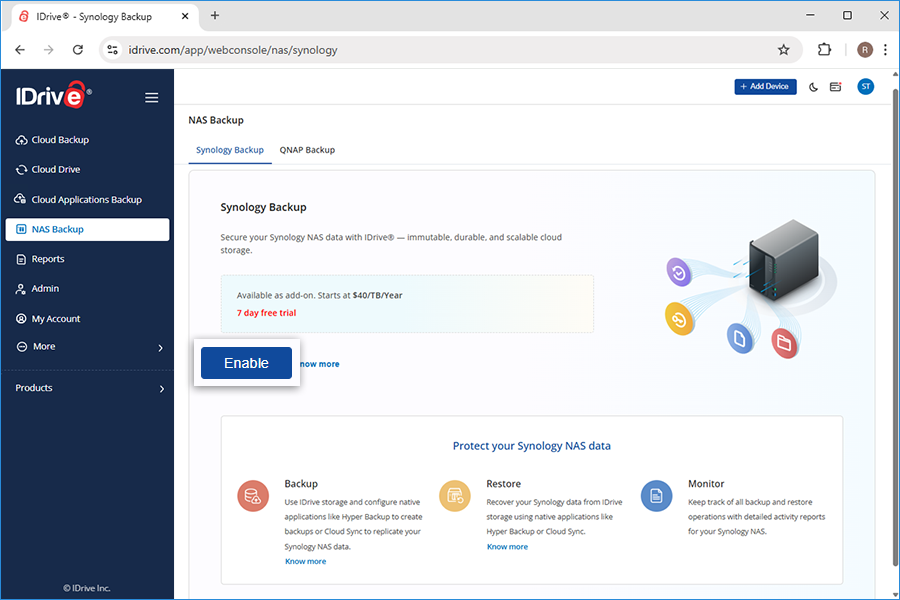Open a new browser tab

(215, 16)
